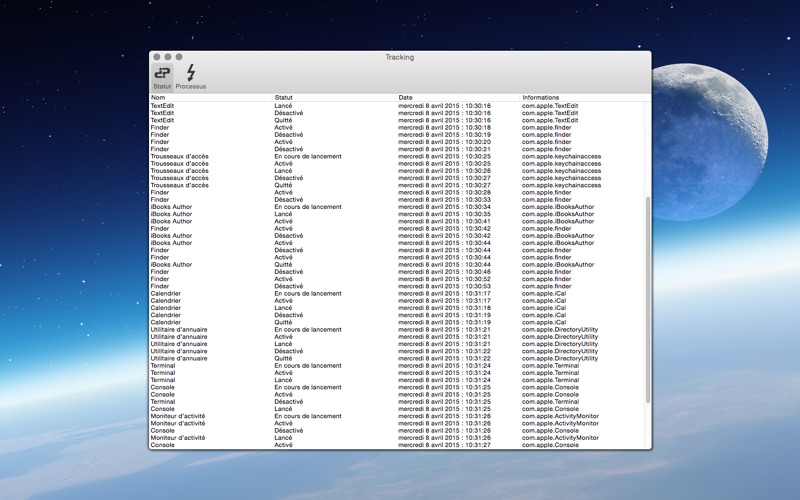The height and width of the screenshot is (500, 800).
Task: Minimize the Tracking window
Action: (168, 57)
